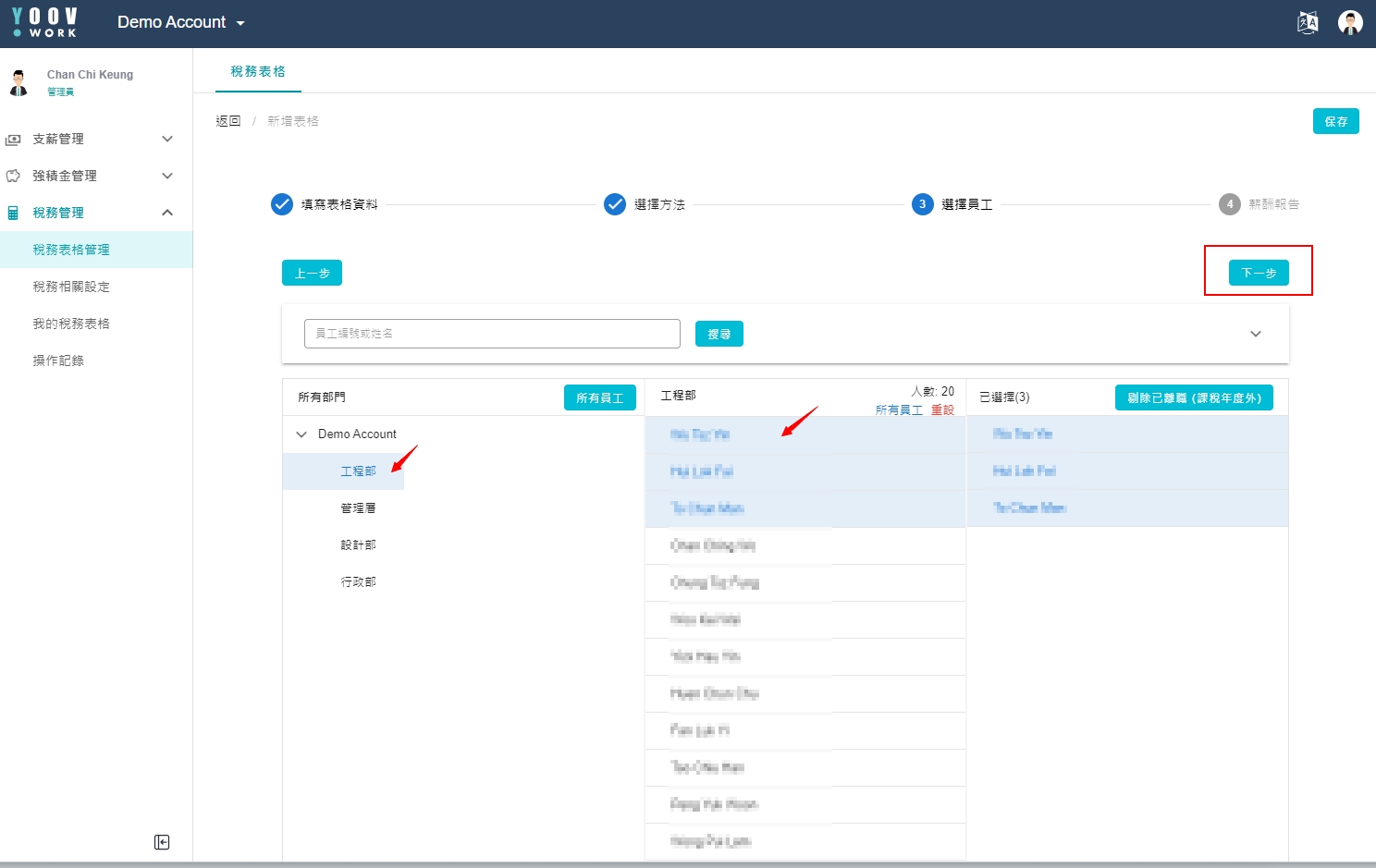The height and width of the screenshot is (868, 1376).
Task: Click the tax management calculator icon
Action: coord(13,214)
